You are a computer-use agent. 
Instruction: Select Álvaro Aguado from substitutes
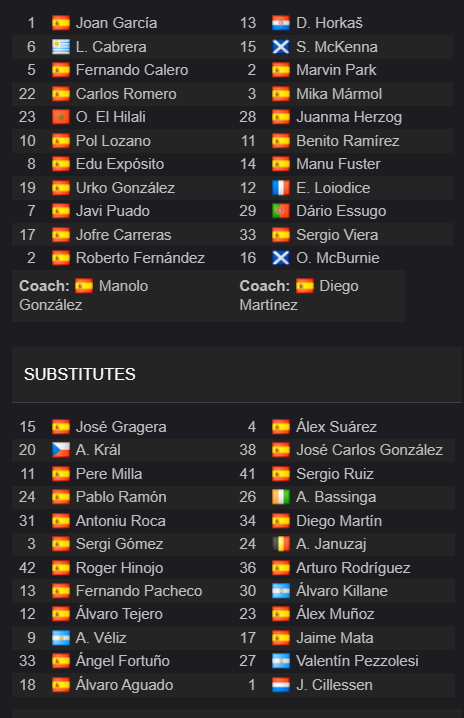pos(125,685)
